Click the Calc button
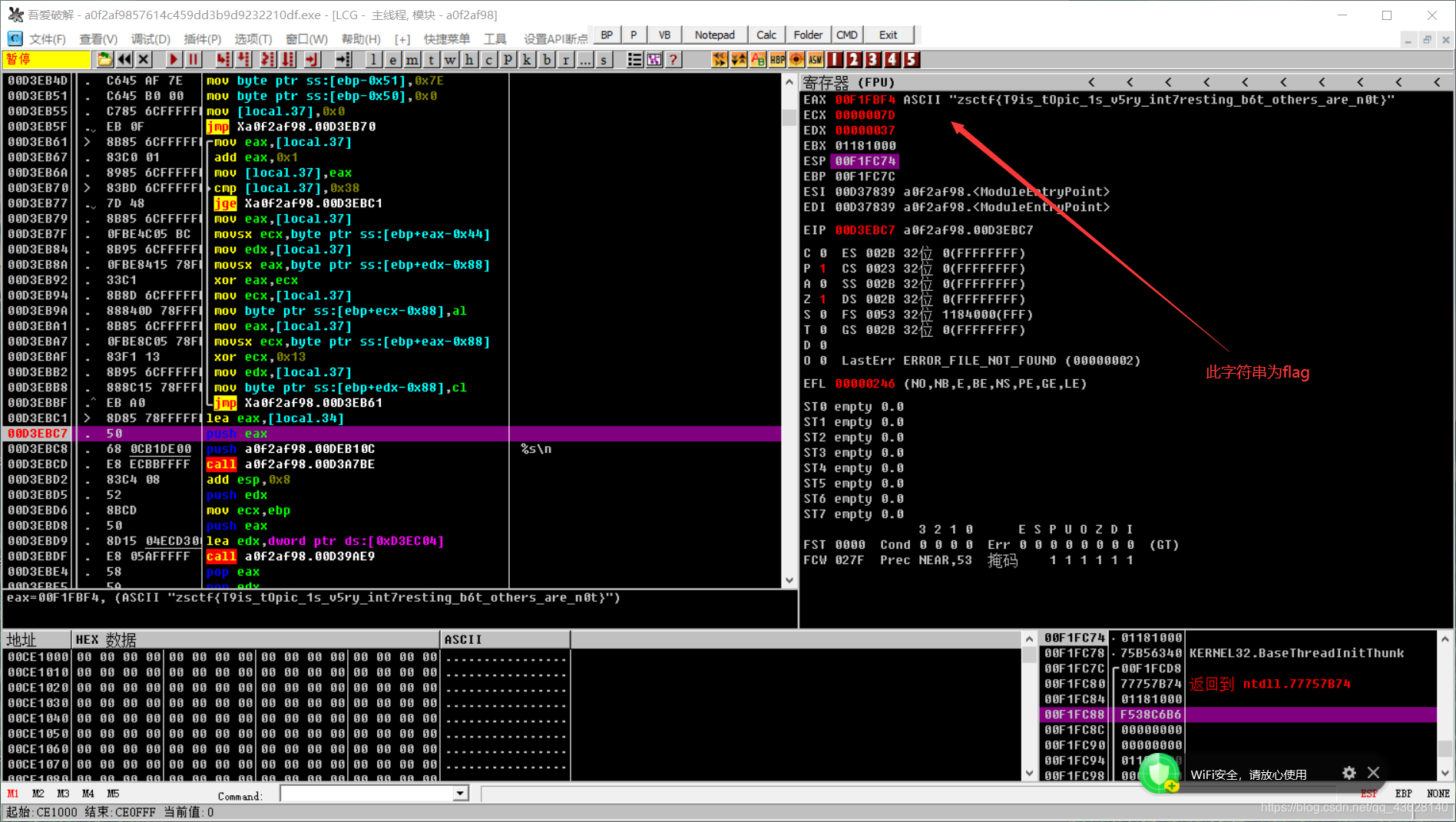This screenshot has width=1456, height=822. tap(766, 35)
